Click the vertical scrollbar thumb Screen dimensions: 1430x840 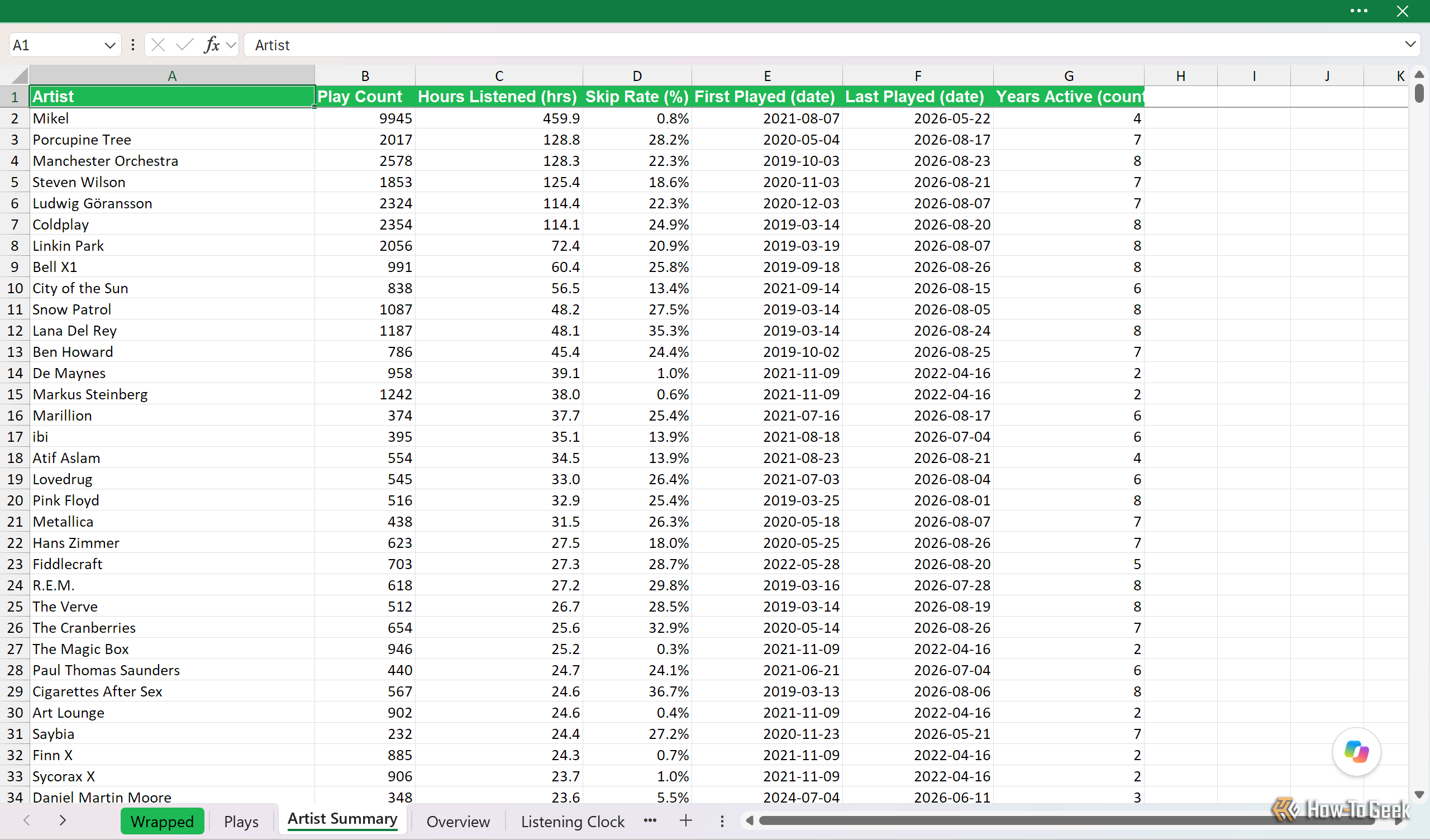1419,93
